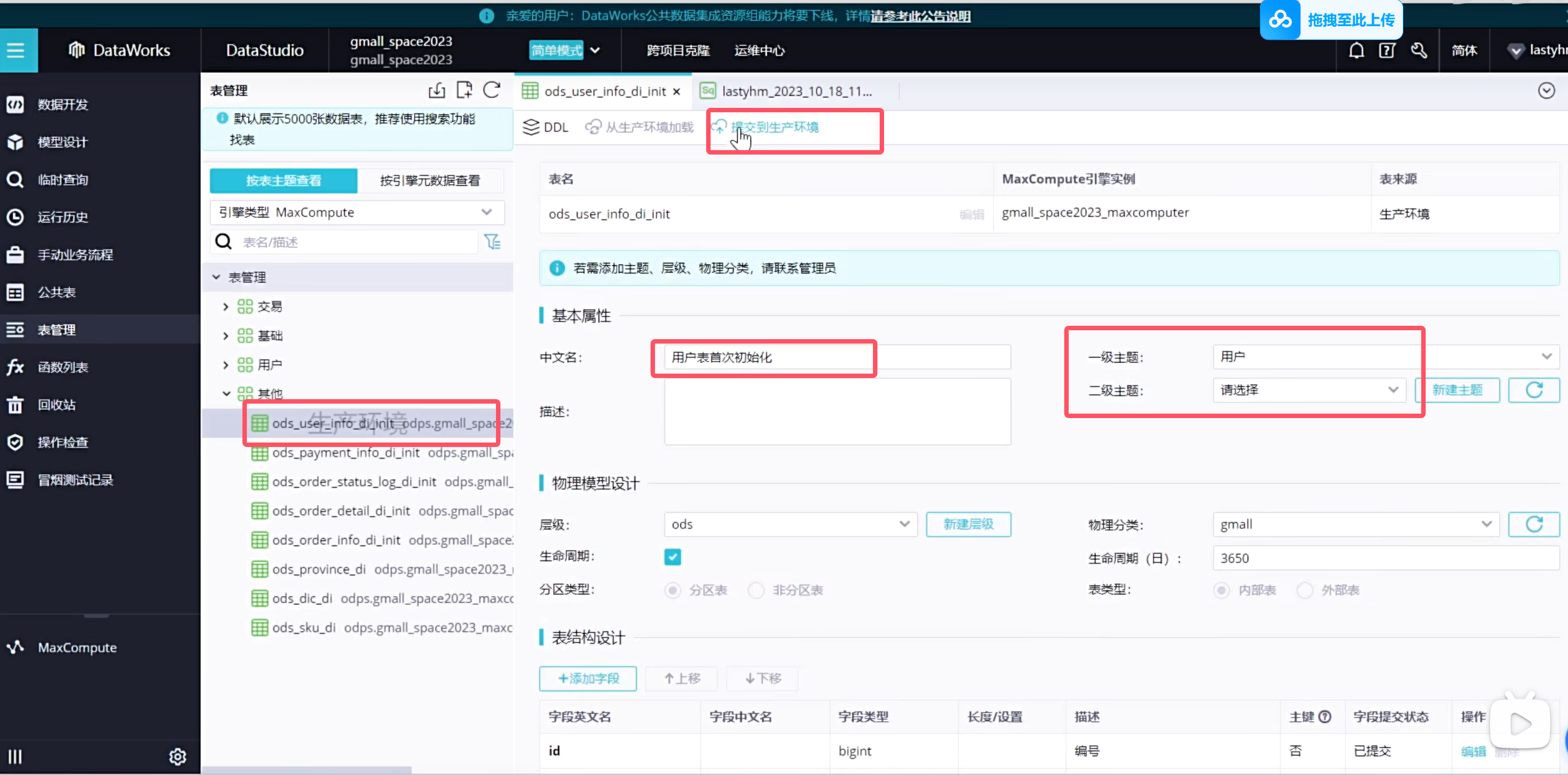The width and height of the screenshot is (1568, 775).
Task: Switch to 按引擎元数据查看 tab
Action: pos(430,181)
